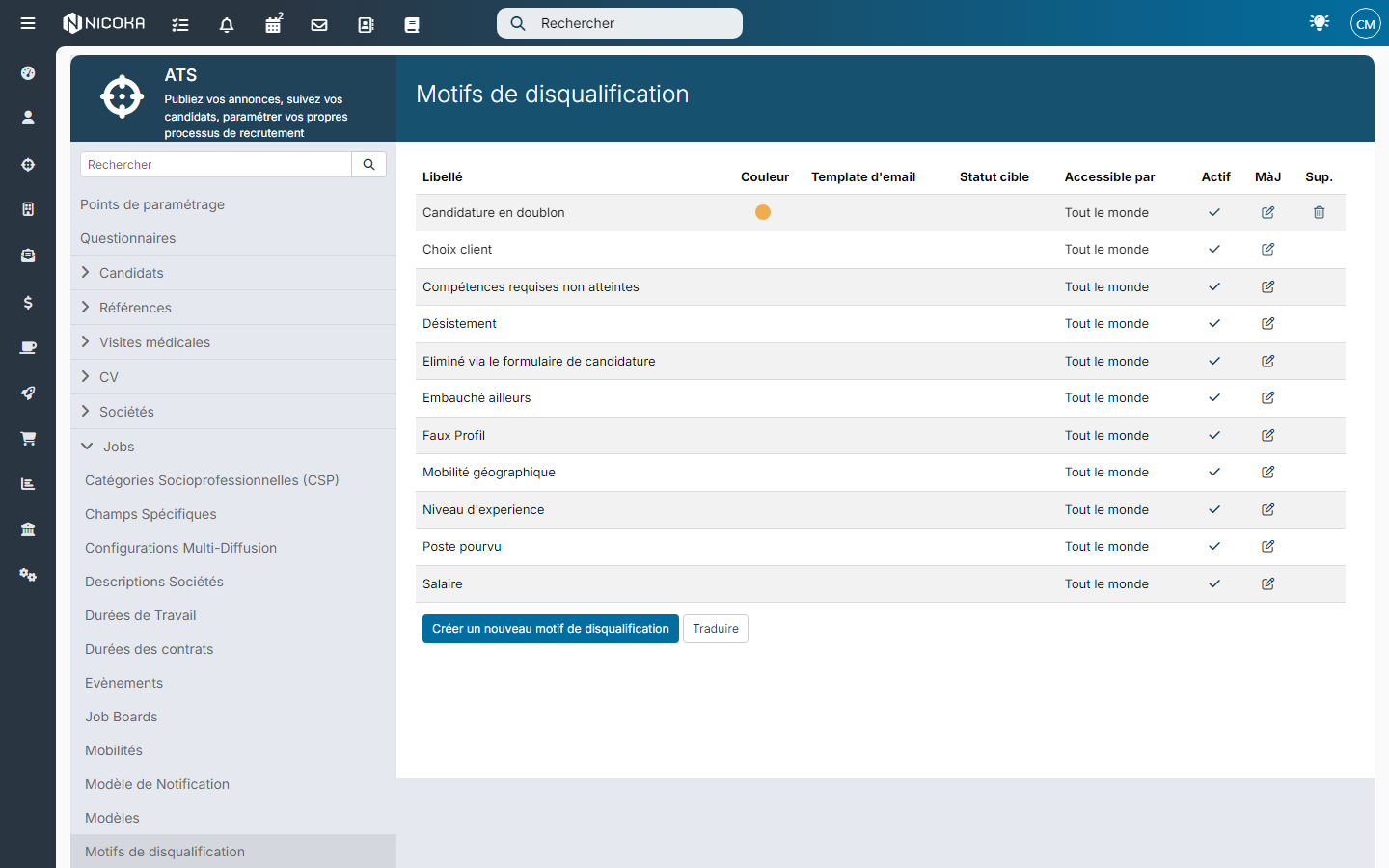The width and height of the screenshot is (1389, 868).
Task: Click the orange color dot for Candidature en doublon
Action: [x=763, y=212]
